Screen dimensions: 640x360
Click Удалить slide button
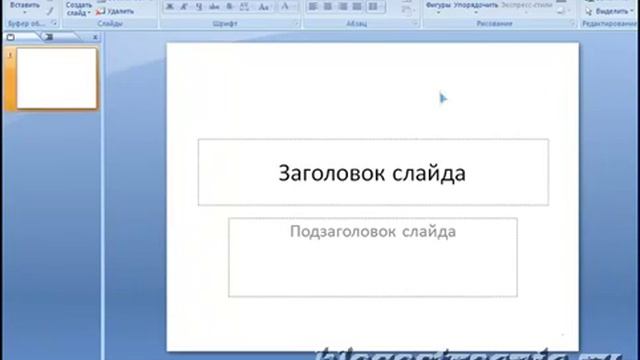(115, 11)
